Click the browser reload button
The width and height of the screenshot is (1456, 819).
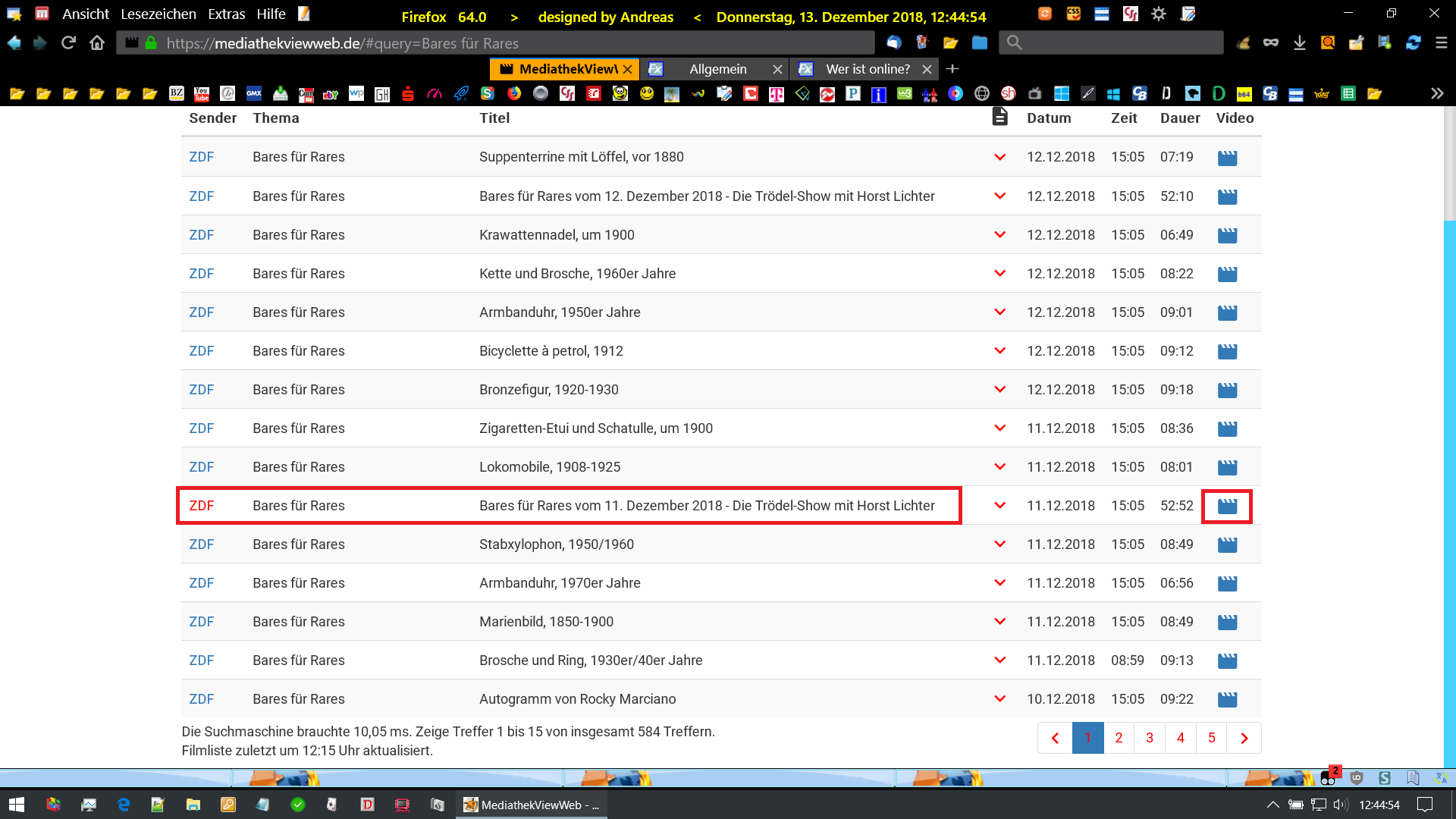68,43
